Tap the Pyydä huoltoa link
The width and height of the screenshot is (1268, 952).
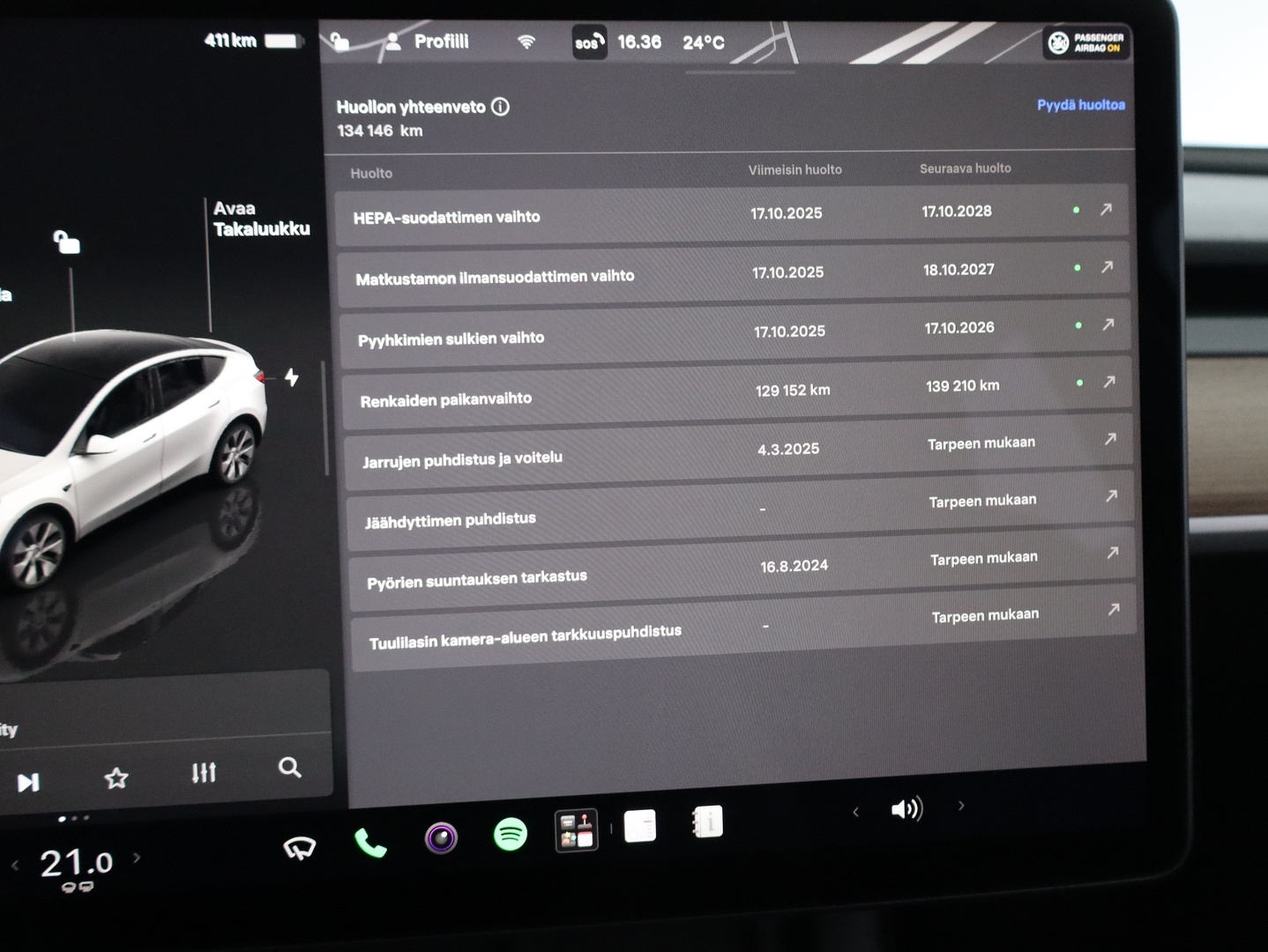click(x=1081, y=105)
